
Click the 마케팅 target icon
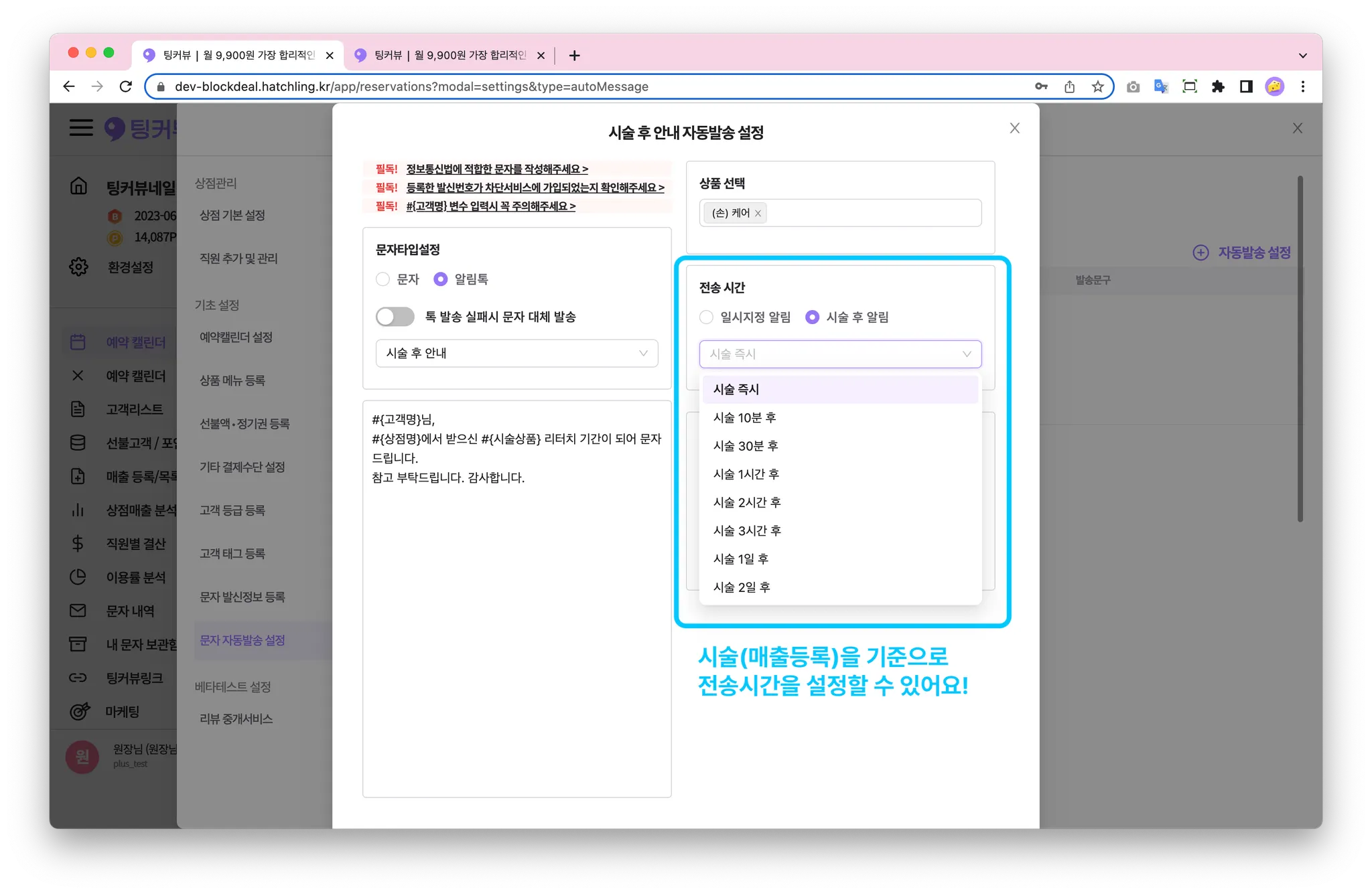79,711
